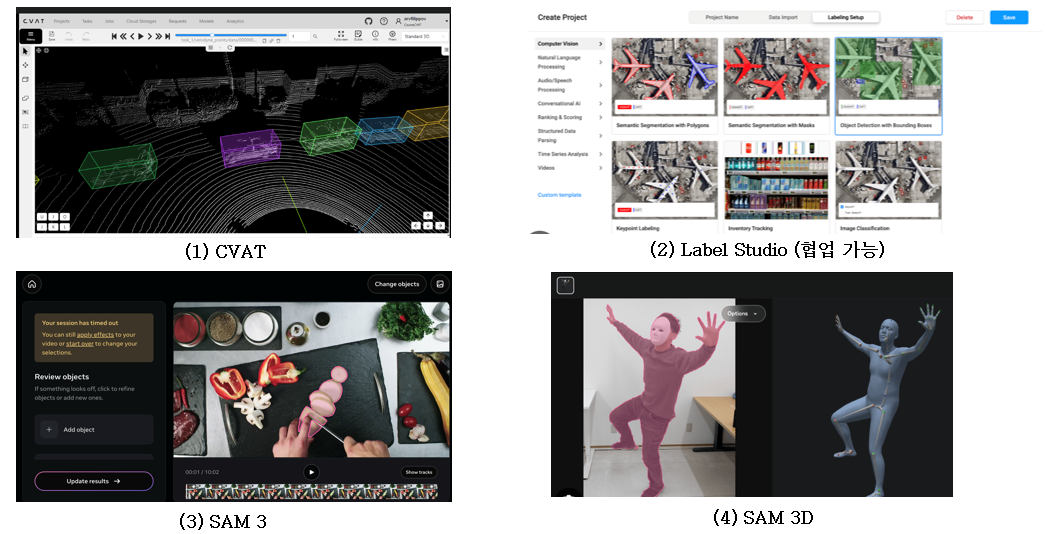The height and width of the screenshot is (534, 1054).
Task: Click the home icon in SAM 3
Action: pyautogui.click(x=32, y=284)
